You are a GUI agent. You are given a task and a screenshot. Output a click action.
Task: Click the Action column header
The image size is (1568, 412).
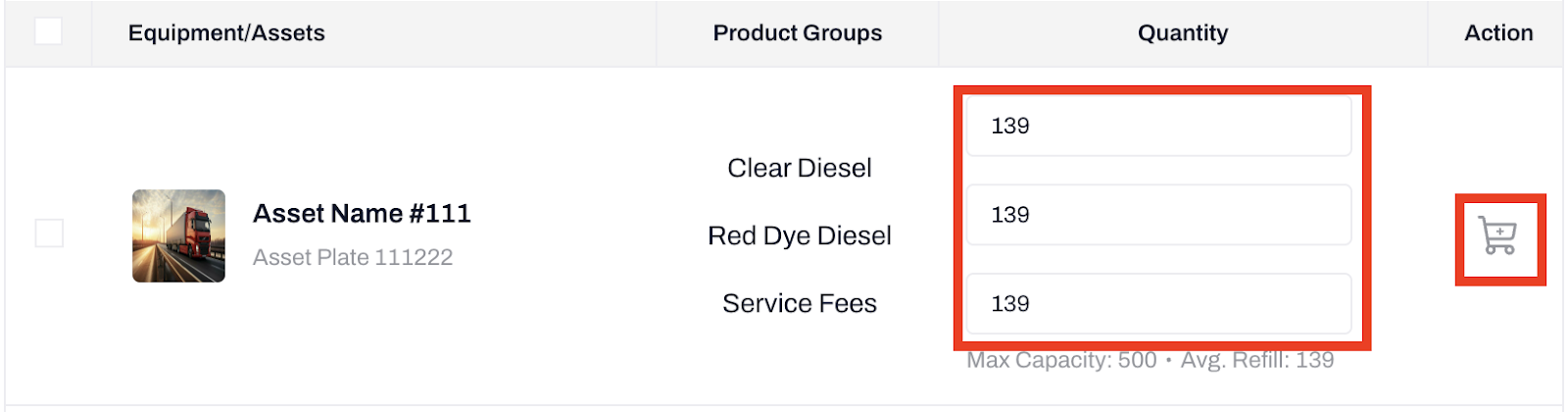(x=1497, y=33)
